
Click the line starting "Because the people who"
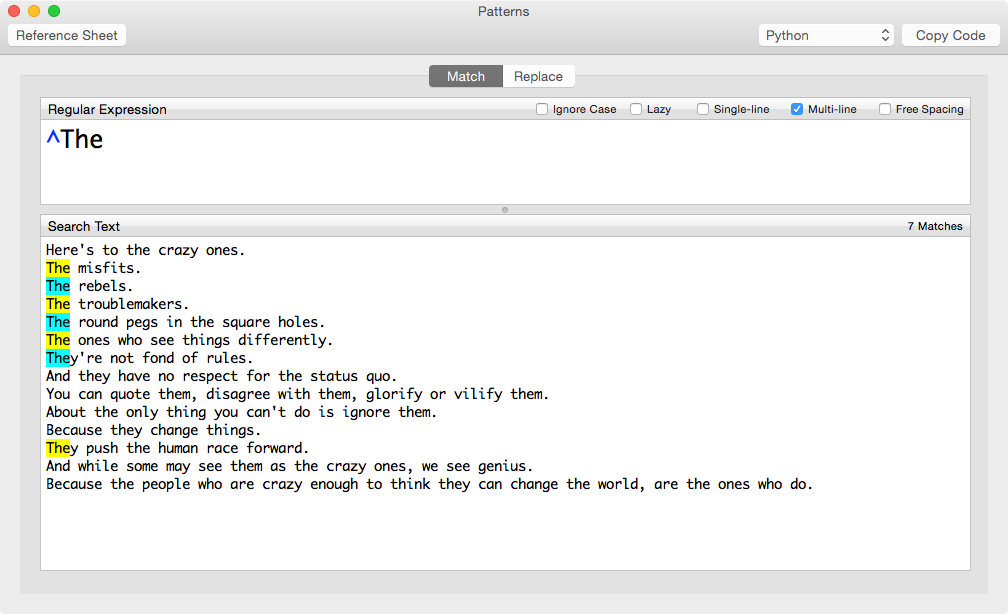(x=429, y=484)
